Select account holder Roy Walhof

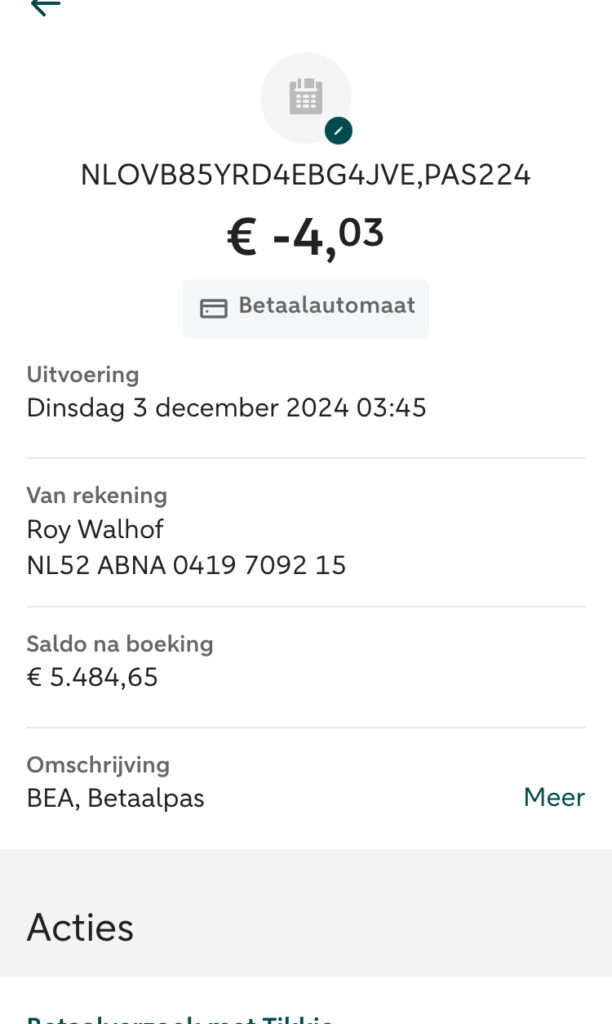(x=95, y=529)
